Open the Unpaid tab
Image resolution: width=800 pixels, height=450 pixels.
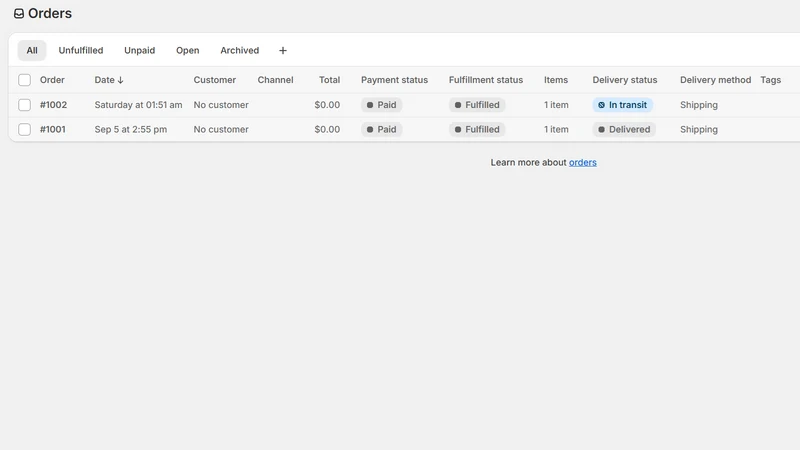(139, 51)
